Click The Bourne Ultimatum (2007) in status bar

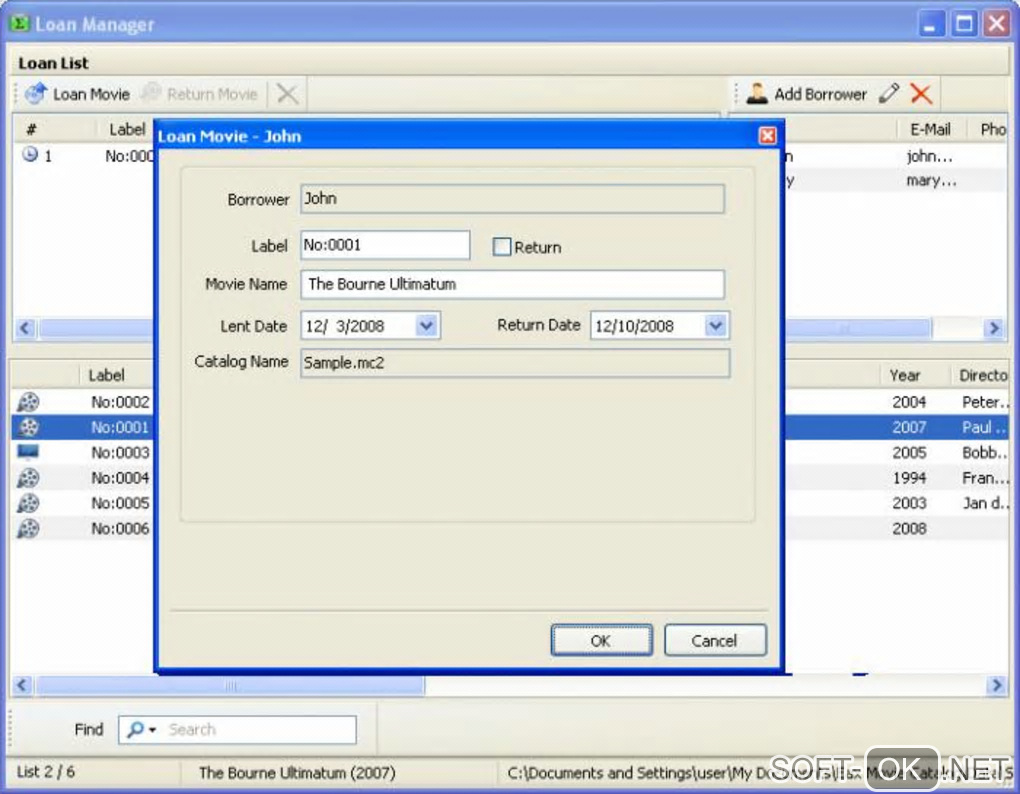point(297,773)
